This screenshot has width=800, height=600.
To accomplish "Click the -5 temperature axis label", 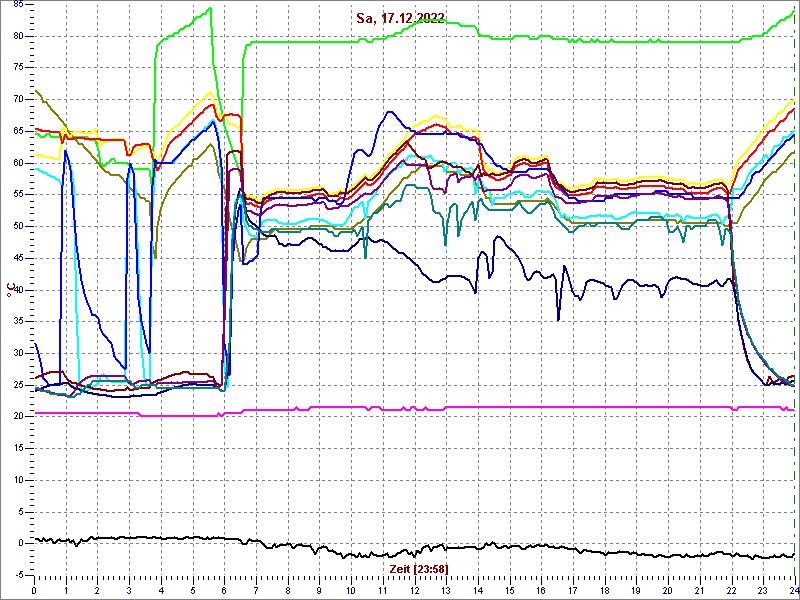I will coord(19,574).
